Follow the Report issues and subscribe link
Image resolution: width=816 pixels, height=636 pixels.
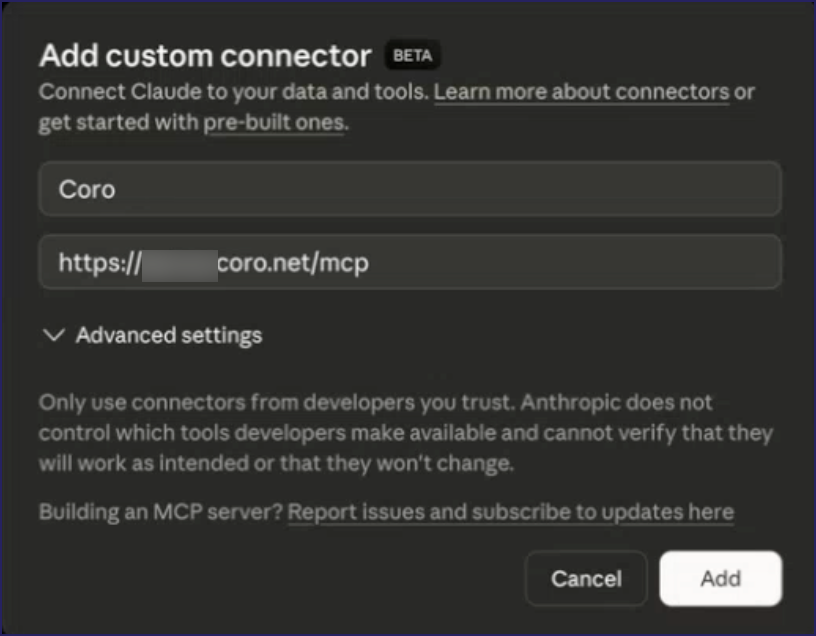pos(510,511)
